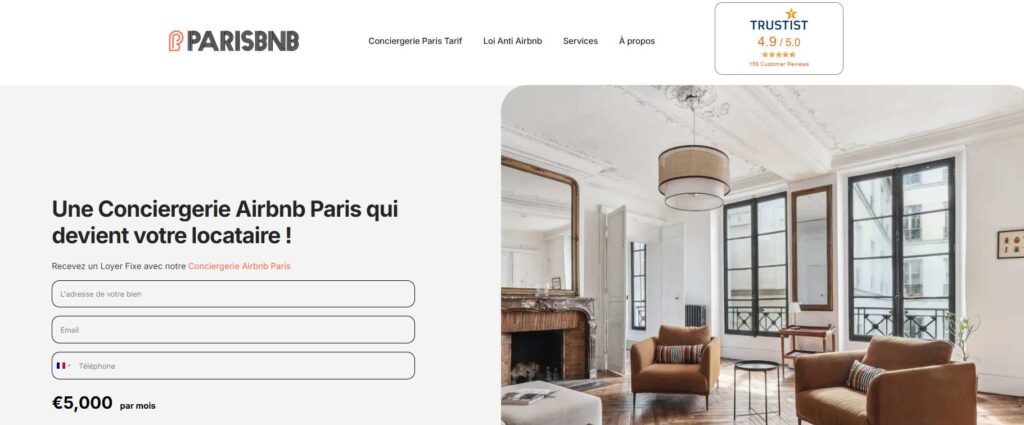
Task: Focus the Téléphone number field
Action: pos(245,366)
